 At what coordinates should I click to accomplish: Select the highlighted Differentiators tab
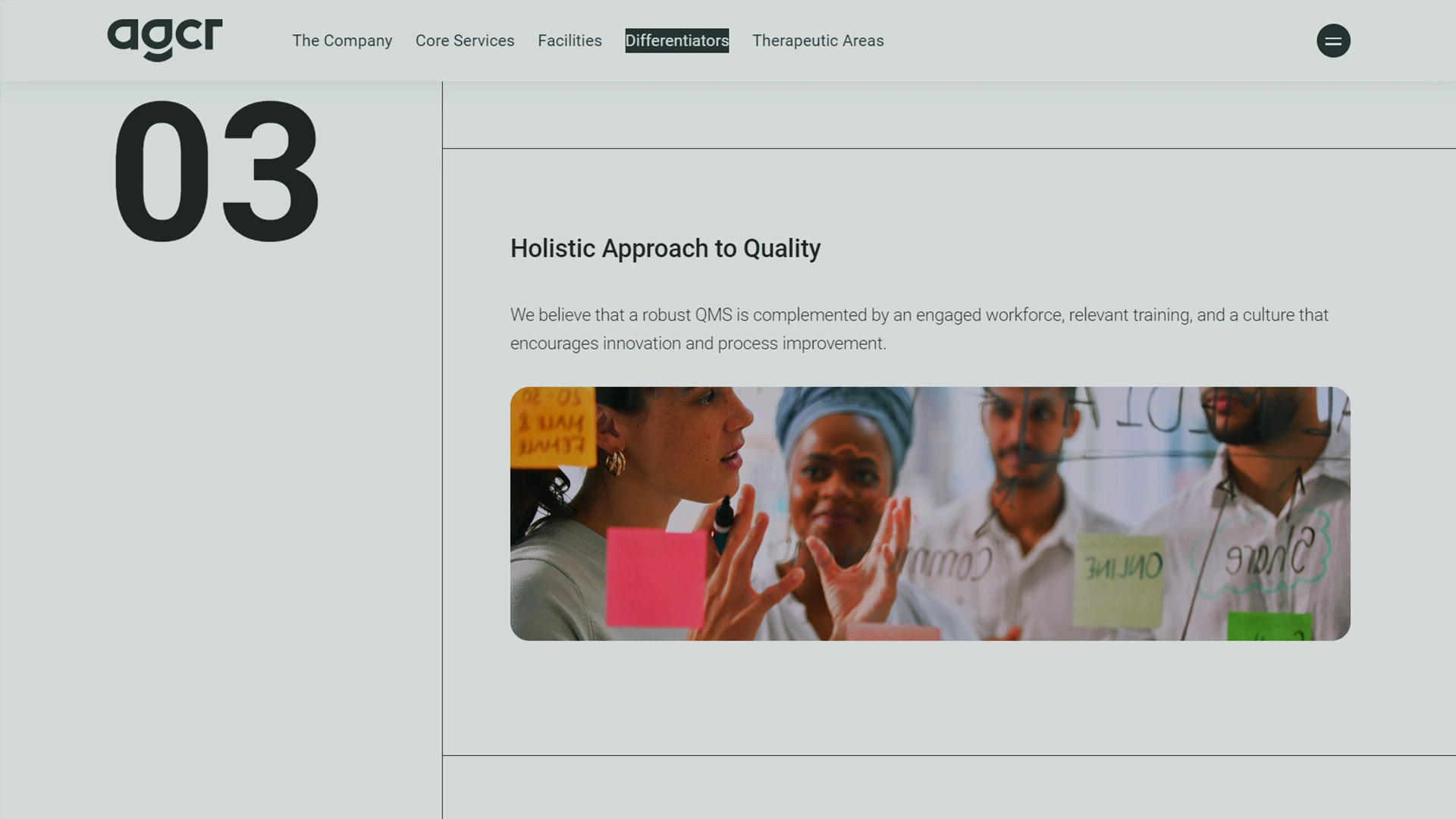coord(677,40)
